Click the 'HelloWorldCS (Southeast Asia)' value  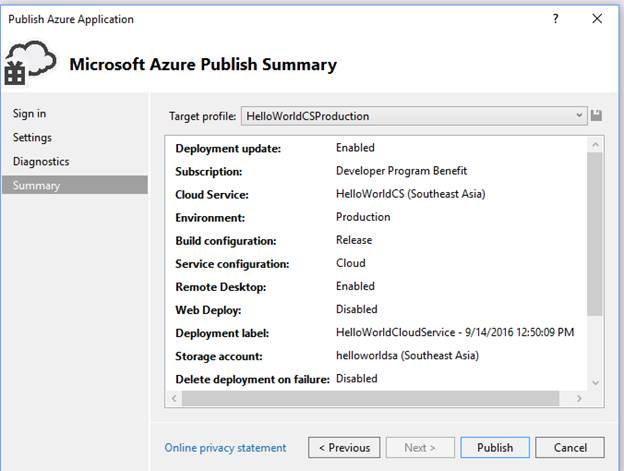click(411, 194)
